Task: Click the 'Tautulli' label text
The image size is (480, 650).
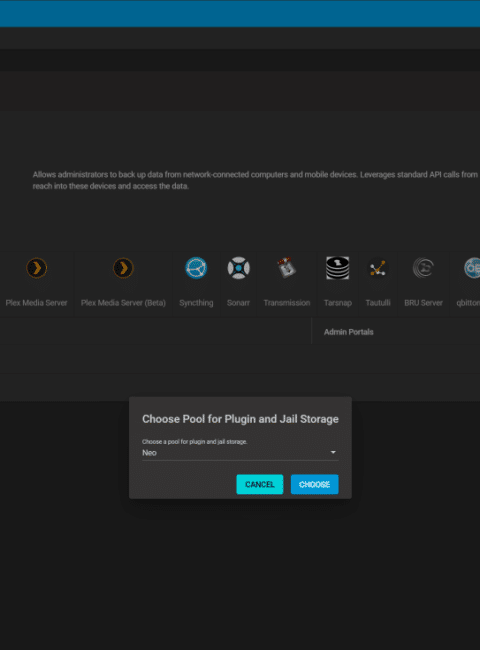Action: coord(378,303)
